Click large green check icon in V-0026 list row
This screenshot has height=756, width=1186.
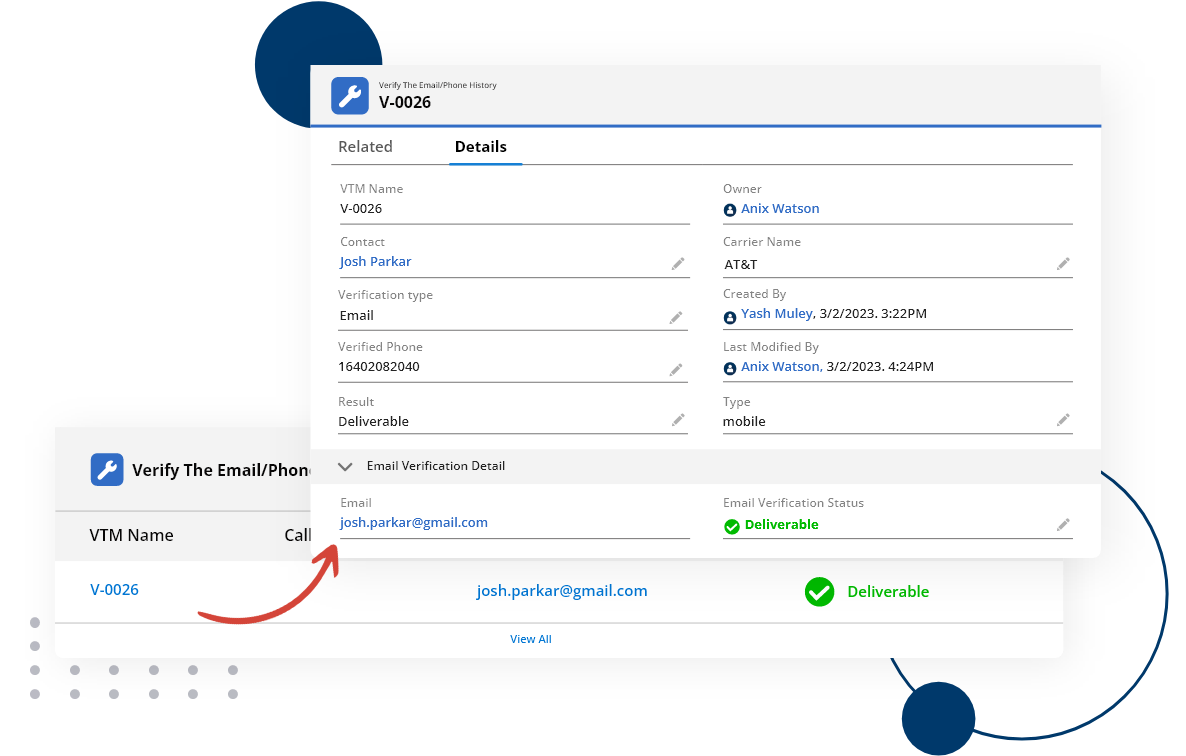point(819,592)
